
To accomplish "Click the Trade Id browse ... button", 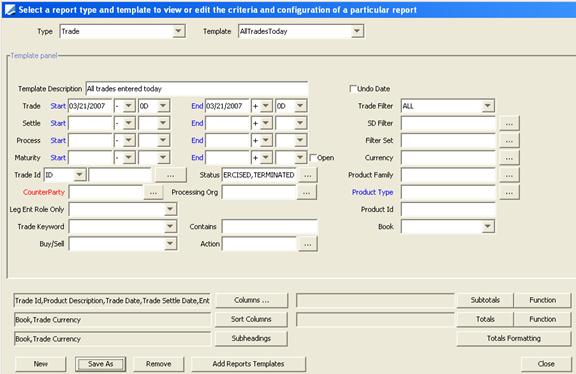I will pyautogui.click(x=170, y=175).
